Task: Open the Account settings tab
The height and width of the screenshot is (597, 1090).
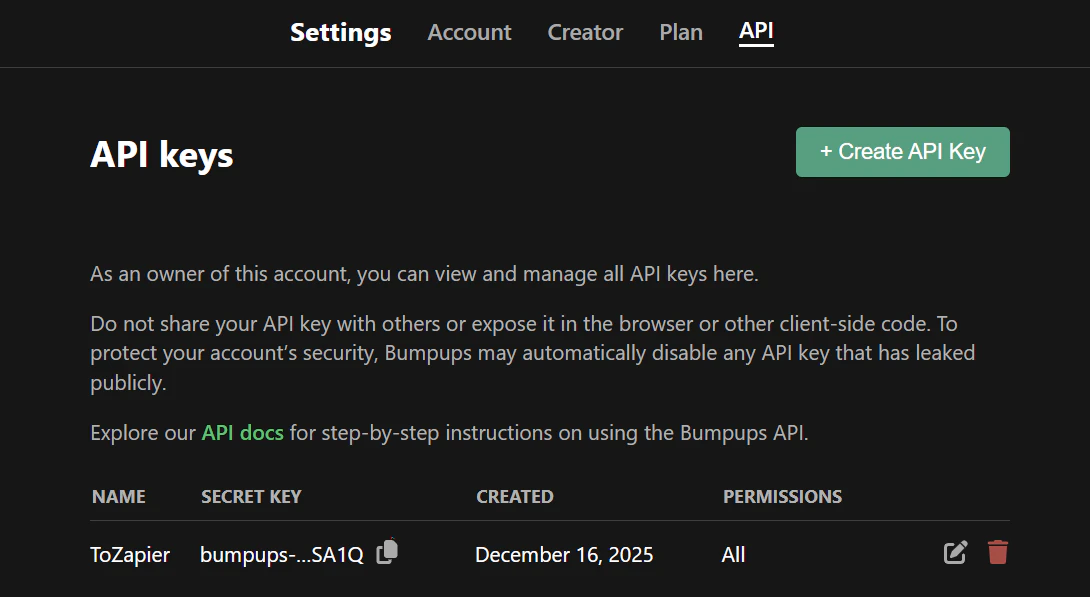Action: tap(469, 32)
